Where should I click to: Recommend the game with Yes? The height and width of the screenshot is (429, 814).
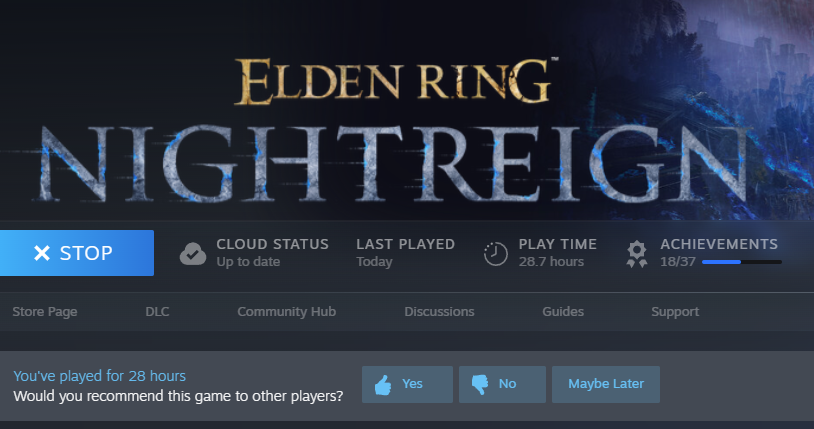(407, 384)
